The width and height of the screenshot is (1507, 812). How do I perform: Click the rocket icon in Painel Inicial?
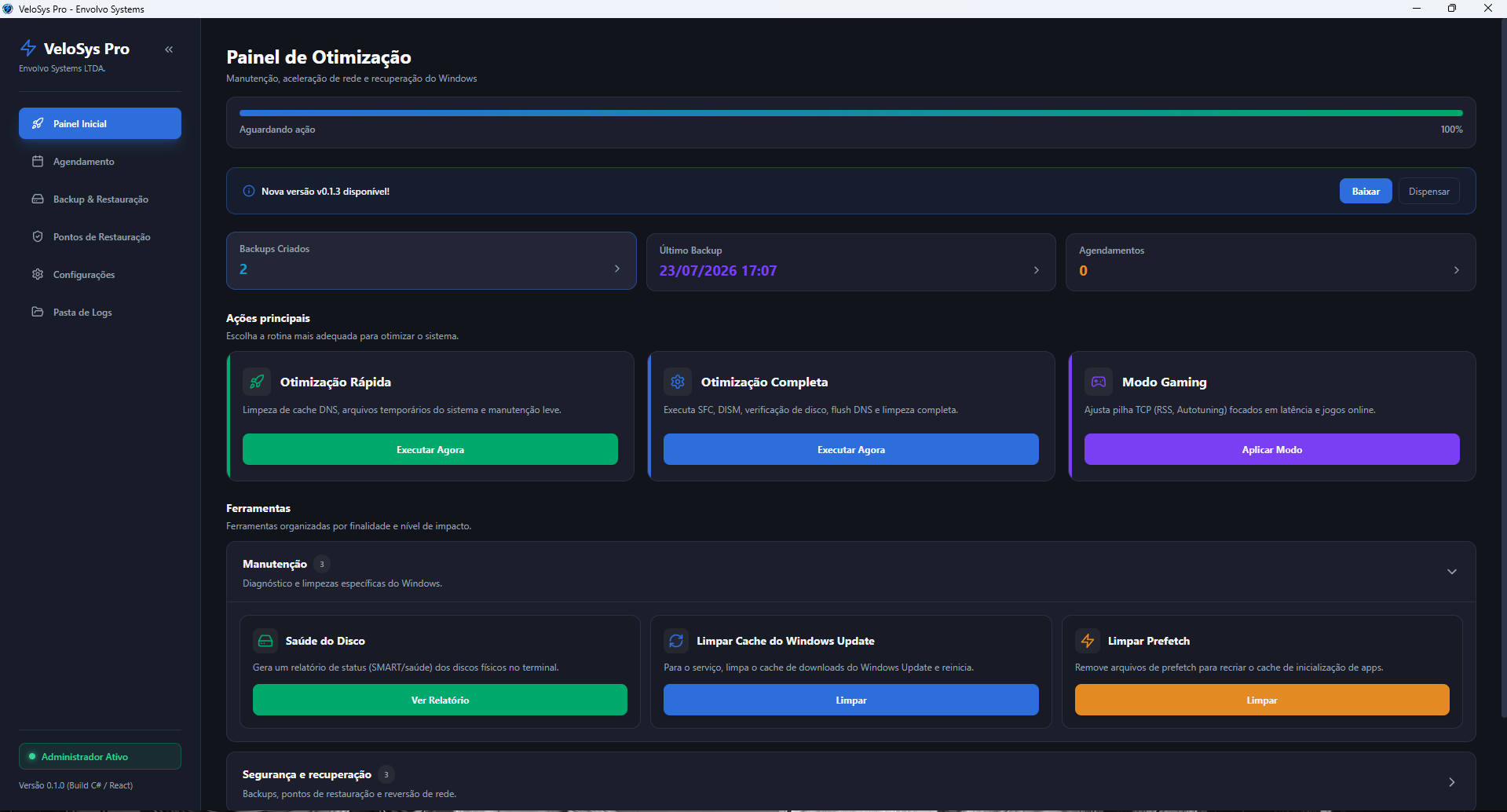click(x=38, y=123)
